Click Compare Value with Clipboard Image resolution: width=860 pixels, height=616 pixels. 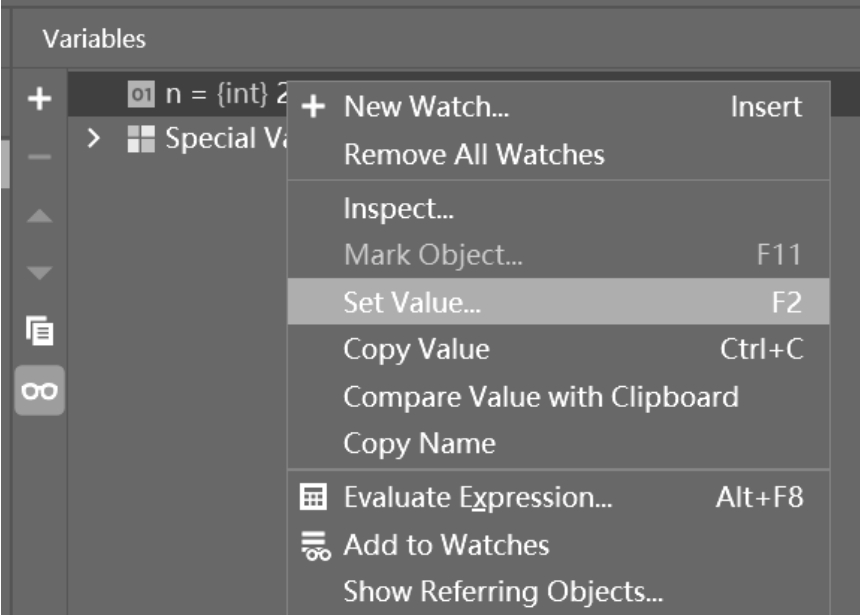pyautogui.click(x=540, y=397)
